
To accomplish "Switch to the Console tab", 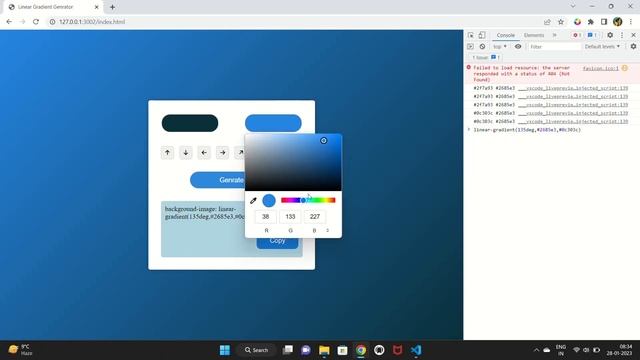I will point(505,35).
